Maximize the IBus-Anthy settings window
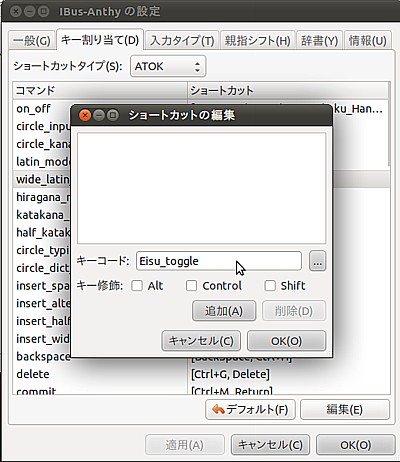 [43, 12]
